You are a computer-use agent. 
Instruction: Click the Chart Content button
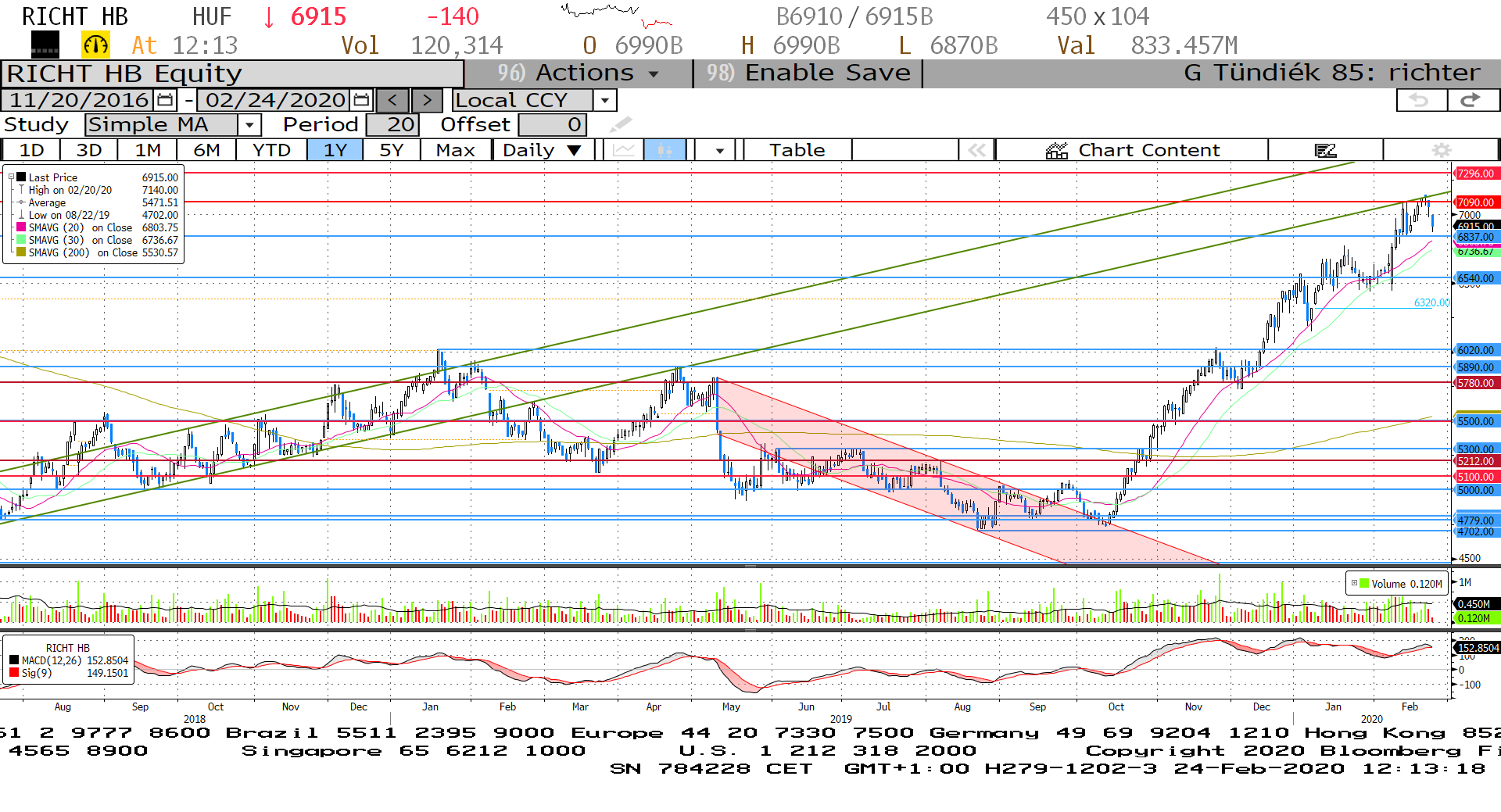click(1132, 150)
